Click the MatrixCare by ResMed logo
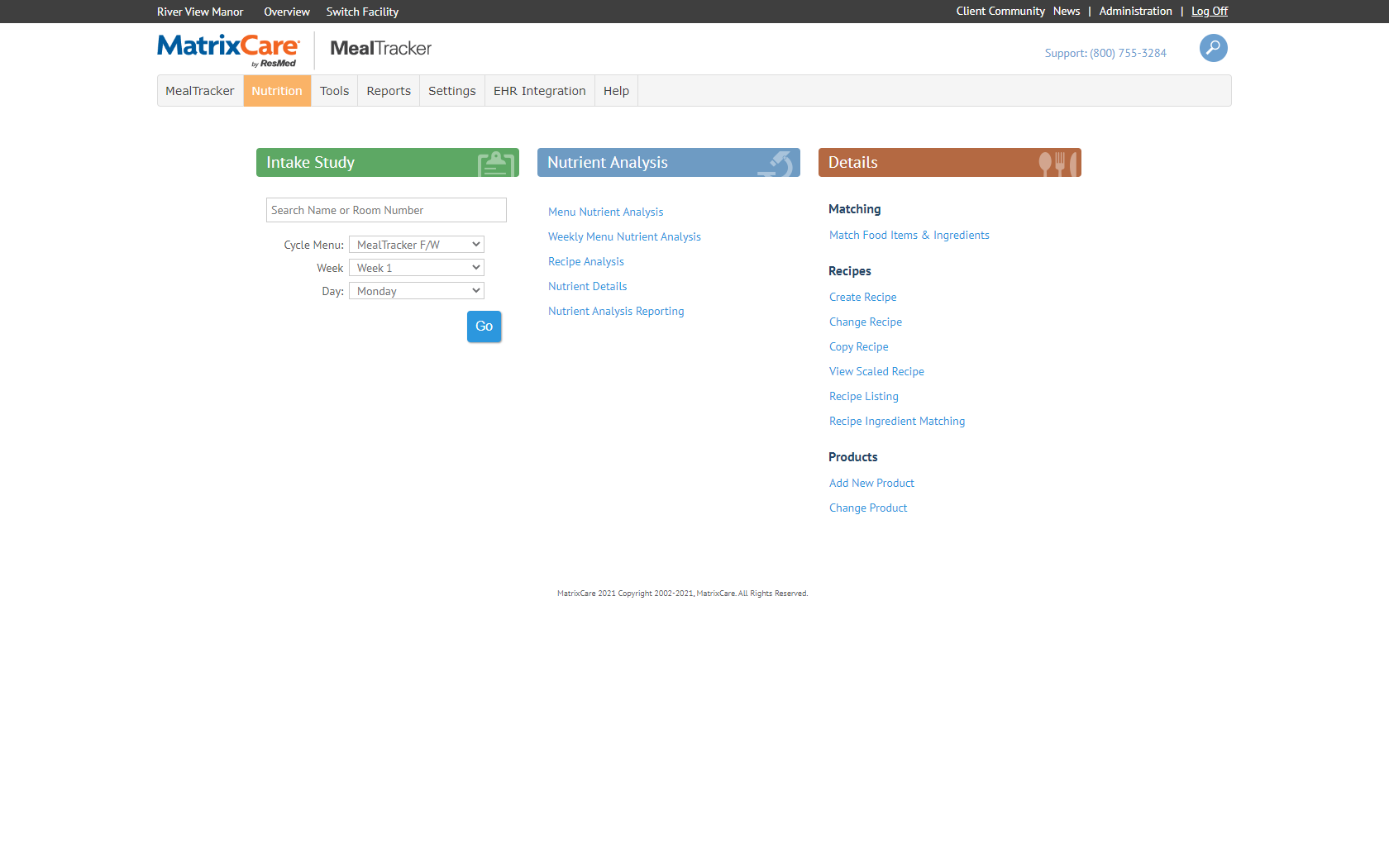Viewport: 1389px width, 868px height. pyautogui.click(x=229, y=50)
